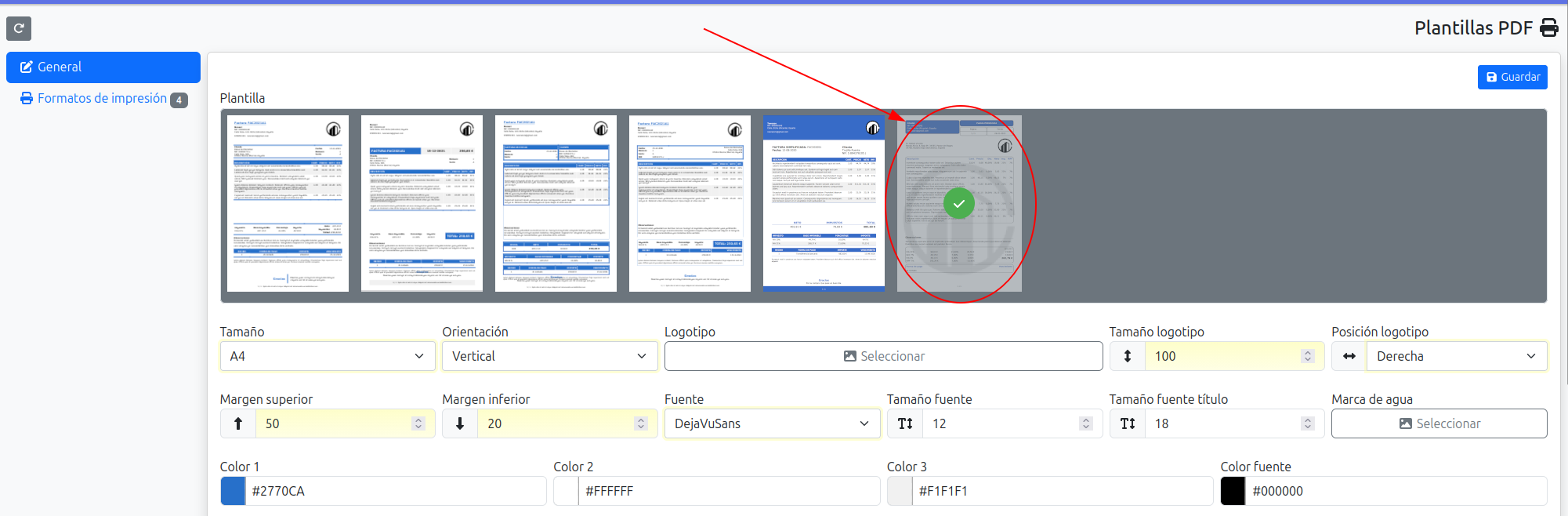Click the vertical resize icon for Tamaño logotipo
Image resolution: width=1568 pixels, height=516 pixels.
(1127, 356)
